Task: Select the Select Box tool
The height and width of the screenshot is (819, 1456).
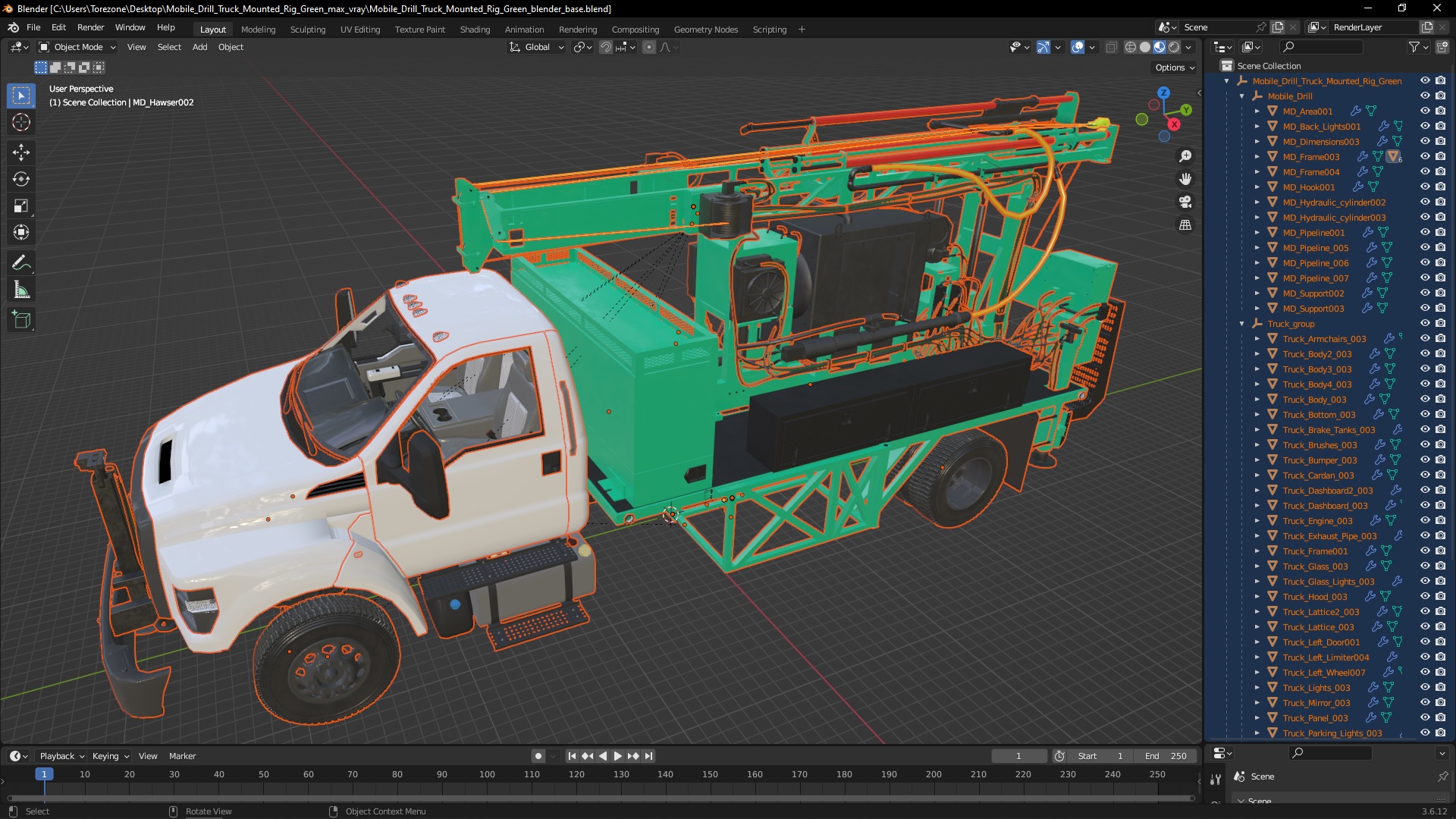Action: pyautogui.click(x=21, y=96)
